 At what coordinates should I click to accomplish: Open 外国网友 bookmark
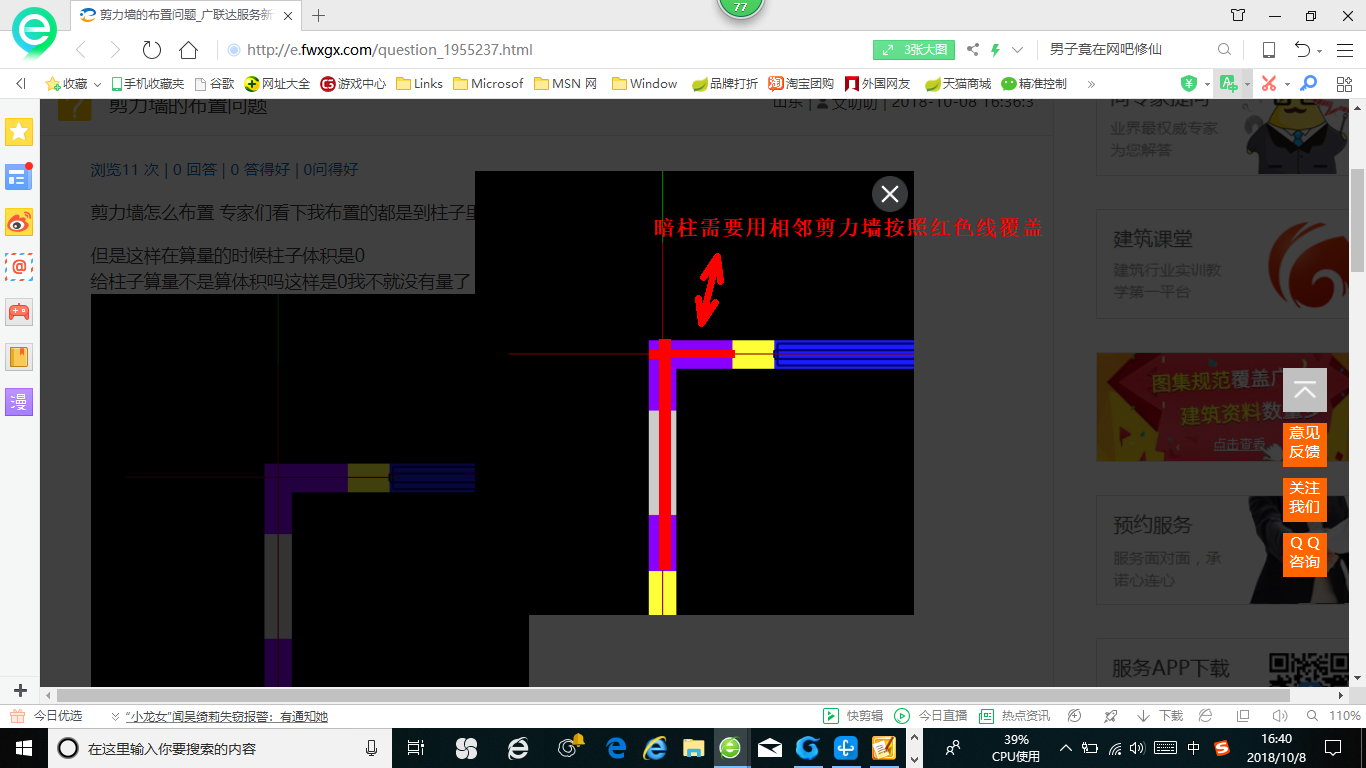point(878,84)
